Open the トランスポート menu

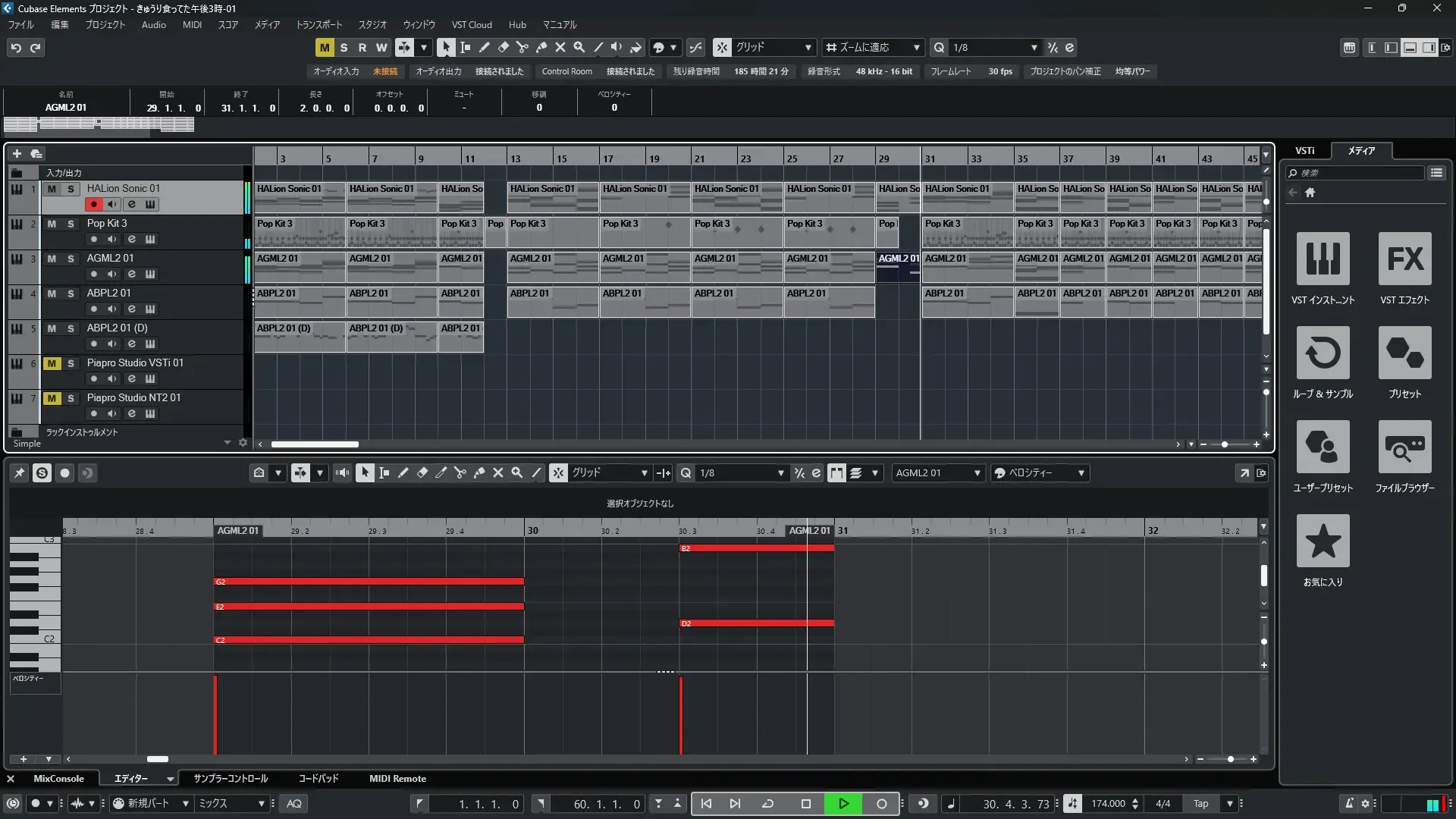coord(318,25)
